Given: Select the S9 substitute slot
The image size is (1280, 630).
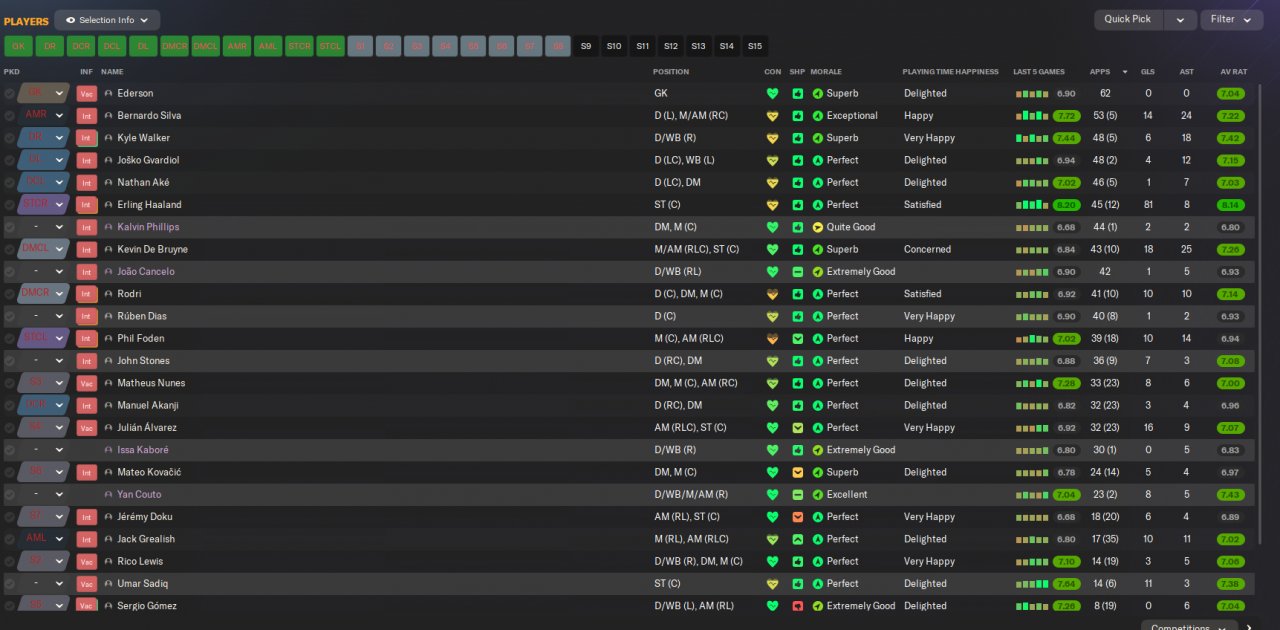Looking at the screenshot, I should [586, 46].
